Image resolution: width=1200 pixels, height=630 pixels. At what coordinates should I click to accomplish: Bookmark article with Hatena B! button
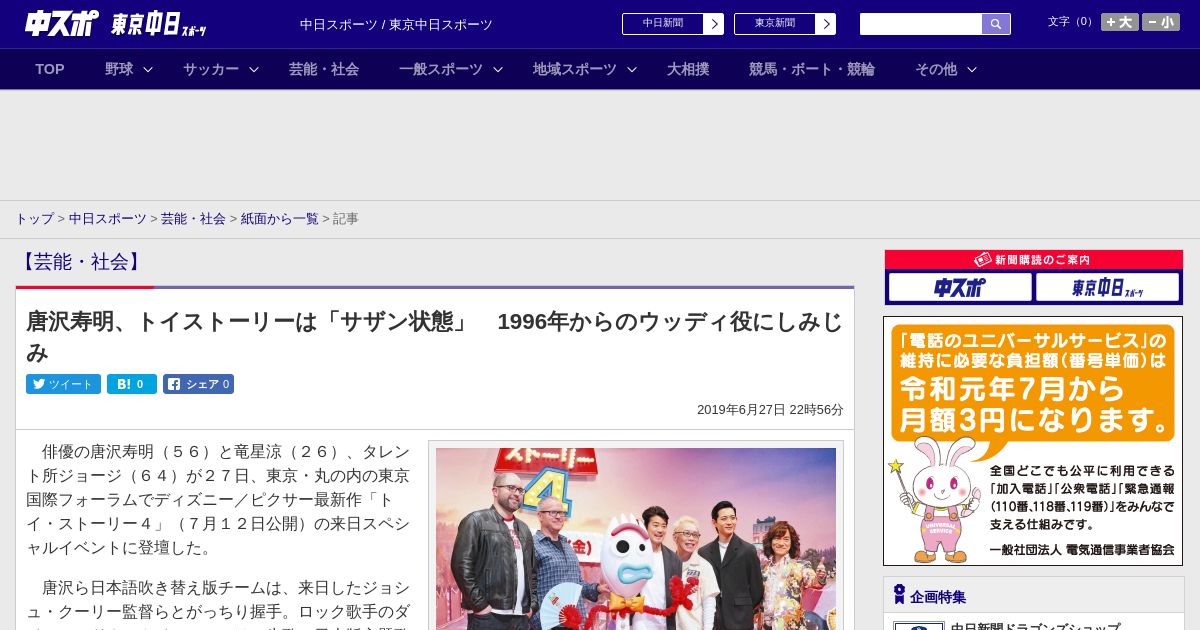[132, 384]
